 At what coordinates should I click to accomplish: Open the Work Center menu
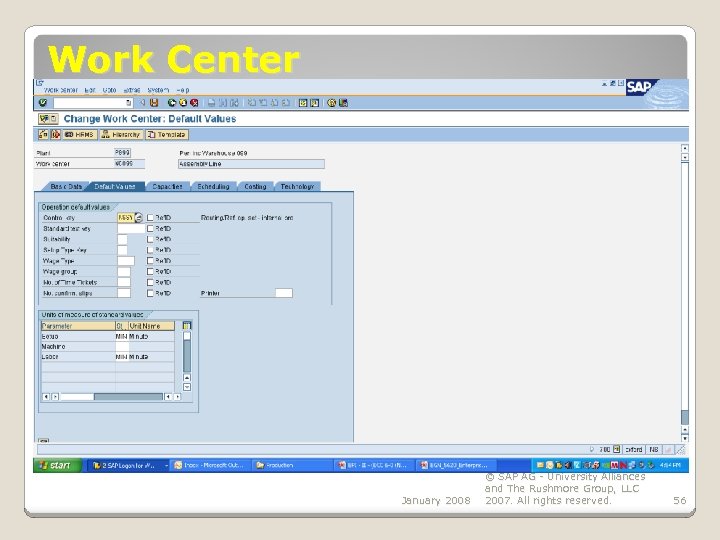click(x=61, y=90)
